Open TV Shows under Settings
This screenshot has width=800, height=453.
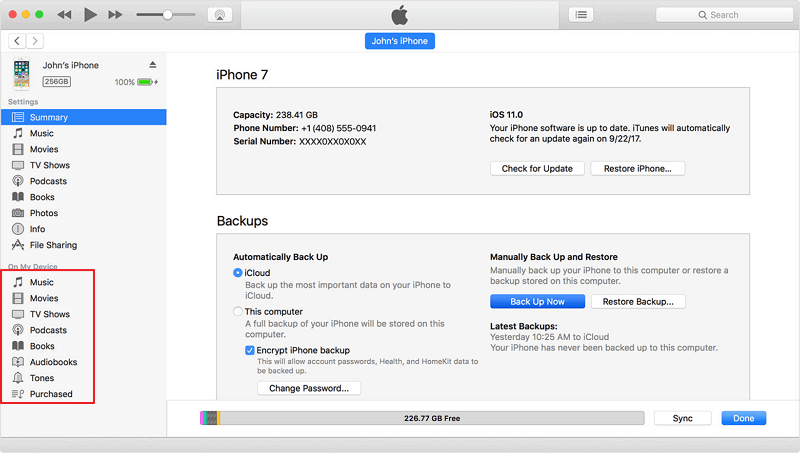coord(84,165)
